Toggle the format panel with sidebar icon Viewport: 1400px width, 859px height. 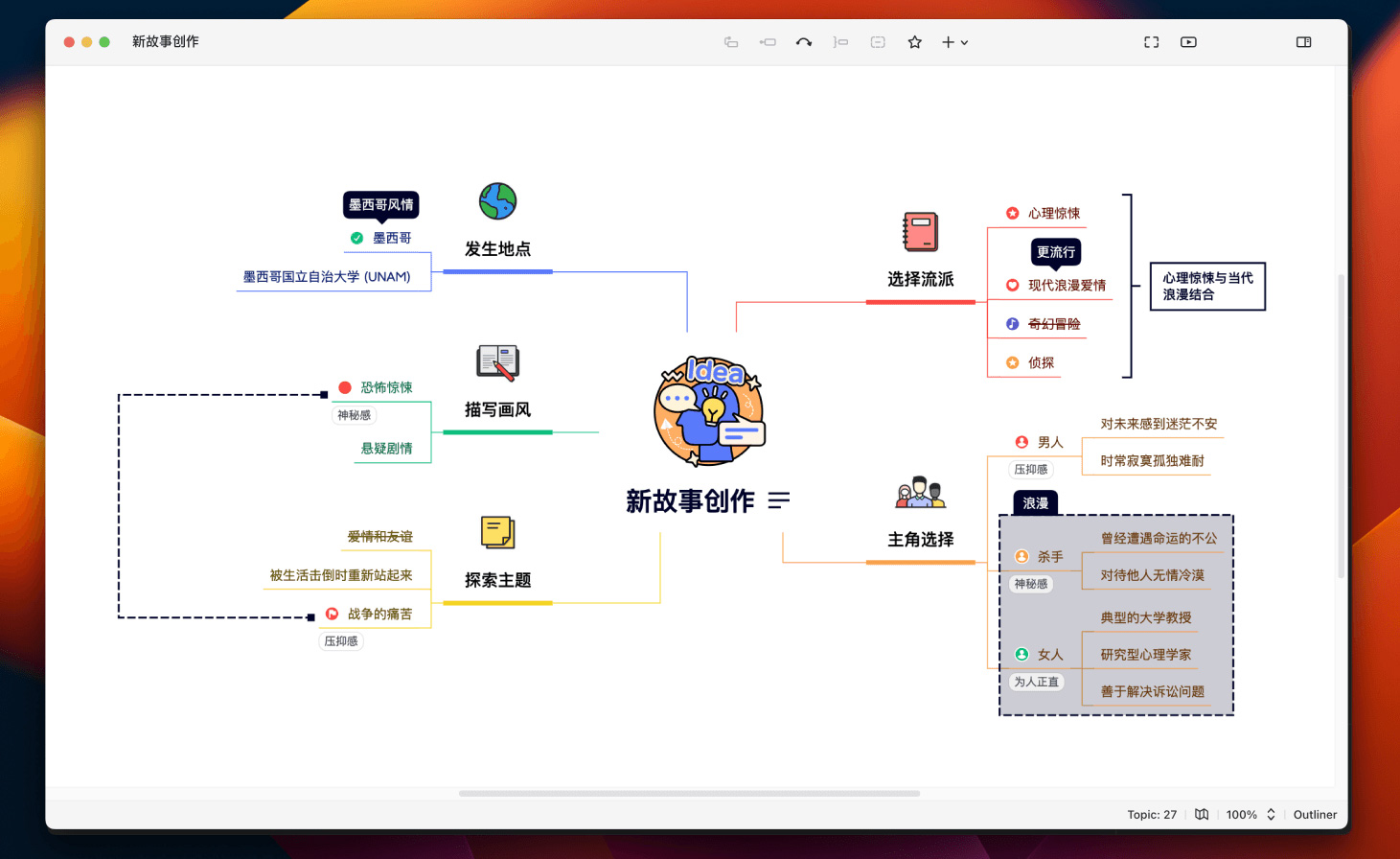tap(1303, 42)
